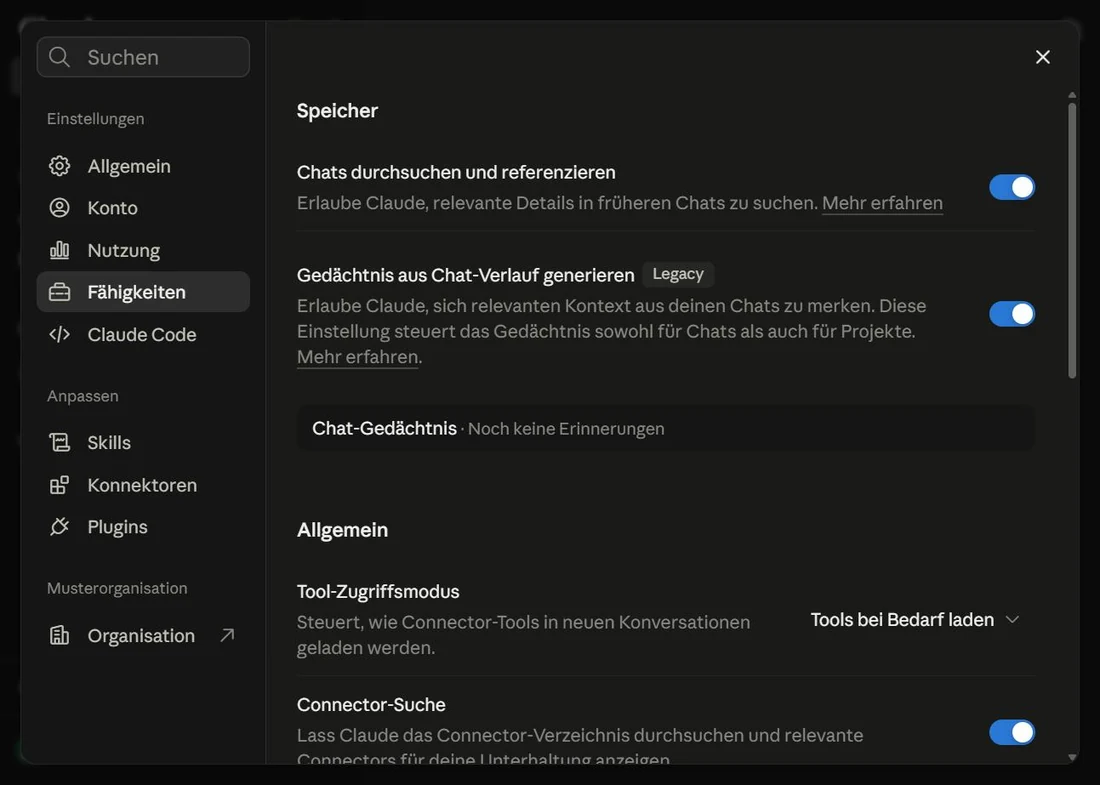Screen dimensions: 1100x785
Task: Open the Organisation external link
Action: 143,636
